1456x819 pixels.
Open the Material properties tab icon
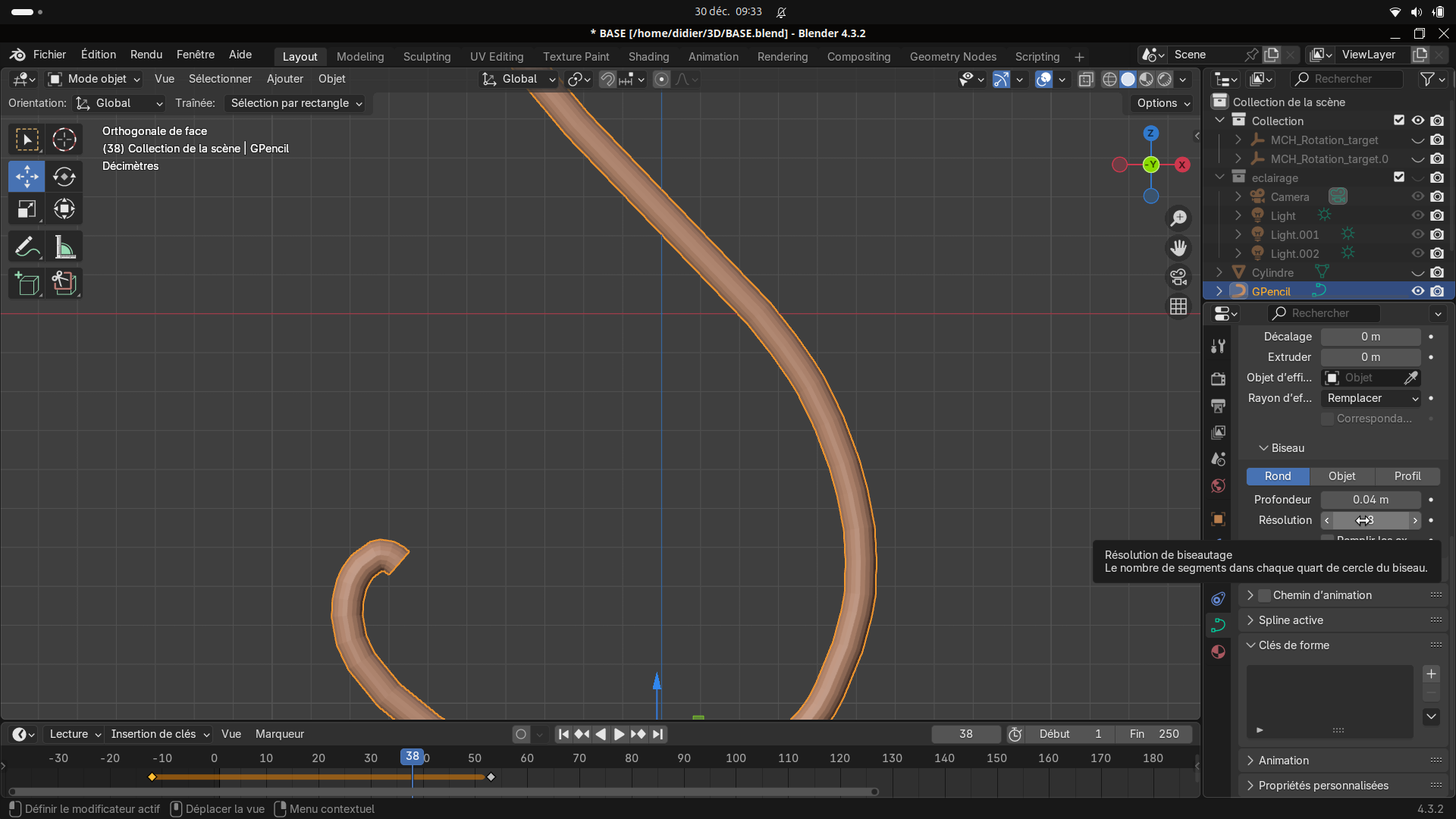pyautogui.click(x=1219, y=652)
